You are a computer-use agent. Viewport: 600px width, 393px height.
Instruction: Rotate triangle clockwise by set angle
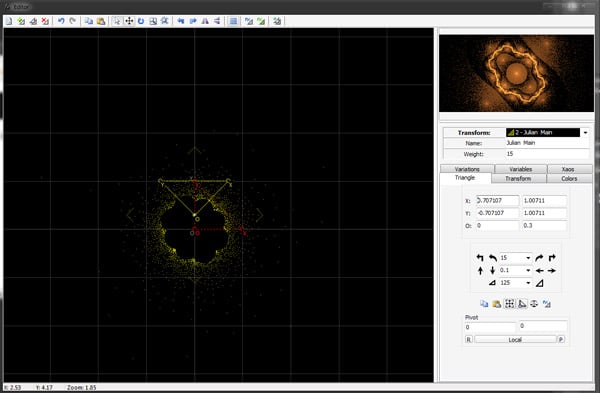coord(539,258)
